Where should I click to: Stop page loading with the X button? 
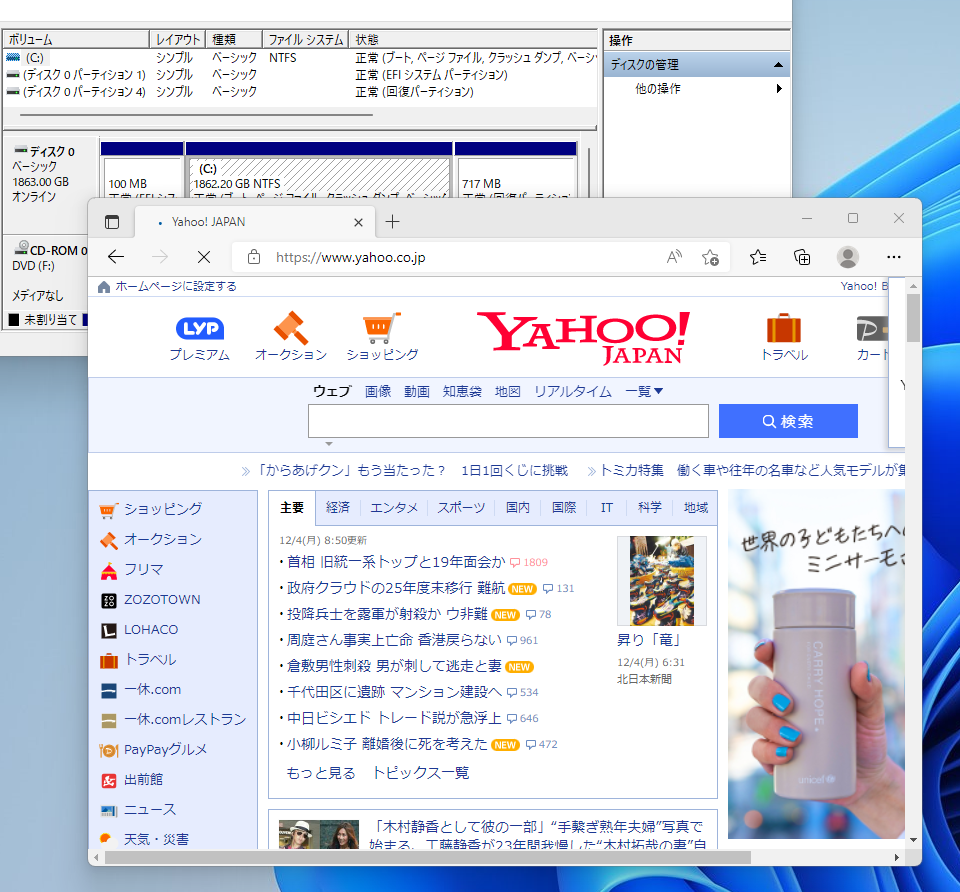click(x=204, y=257)
